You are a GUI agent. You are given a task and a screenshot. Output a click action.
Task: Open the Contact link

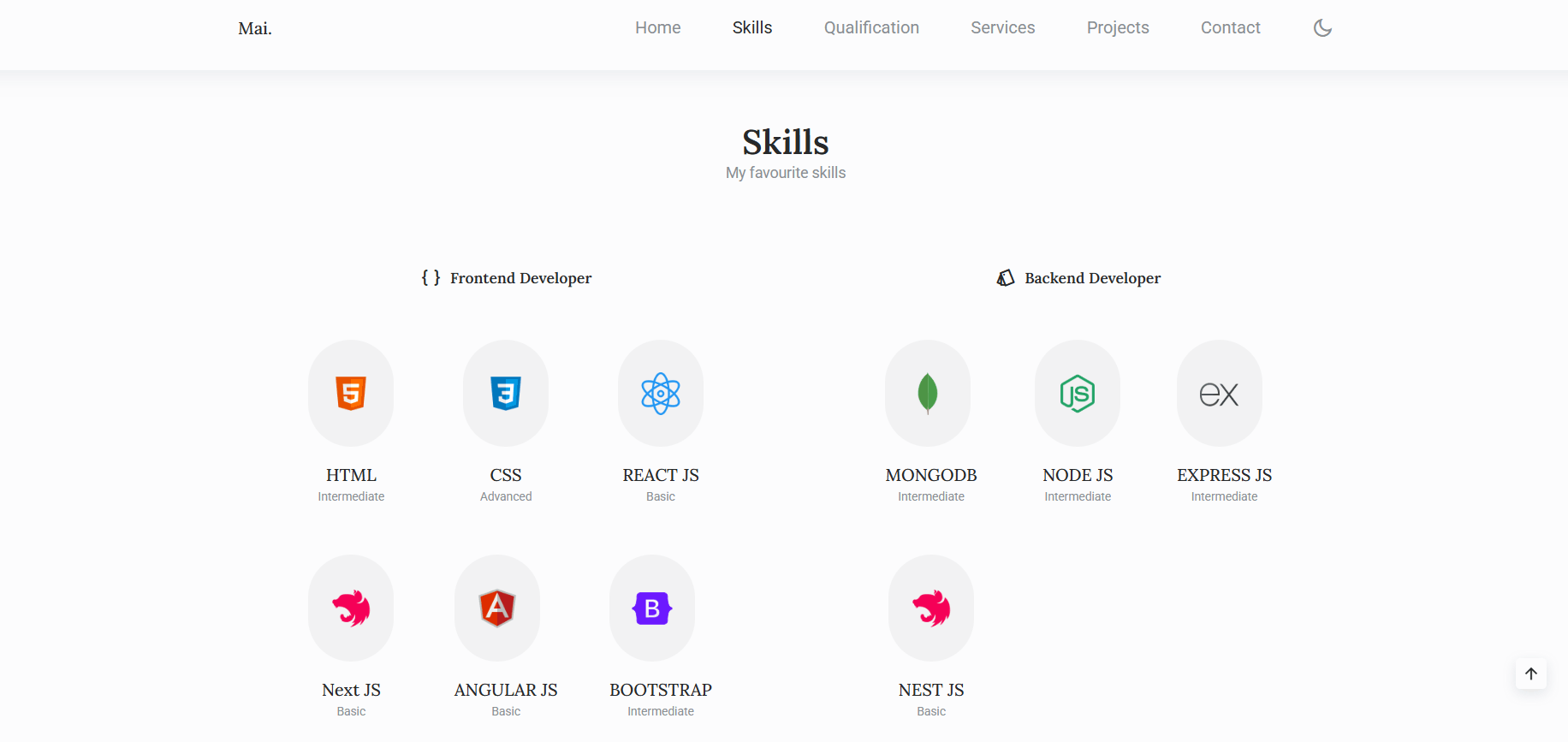click(1230, 28)
